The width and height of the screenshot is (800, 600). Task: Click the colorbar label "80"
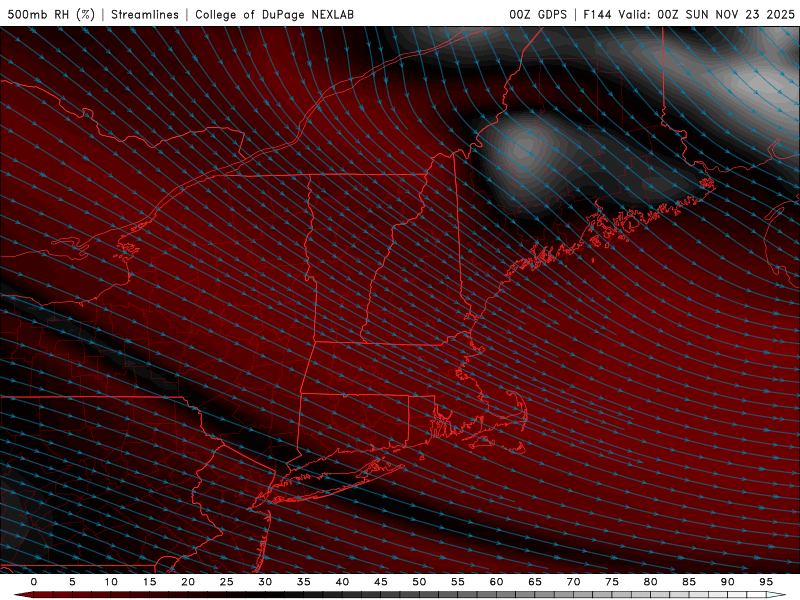pyautogui.click(x=650, y=582)
